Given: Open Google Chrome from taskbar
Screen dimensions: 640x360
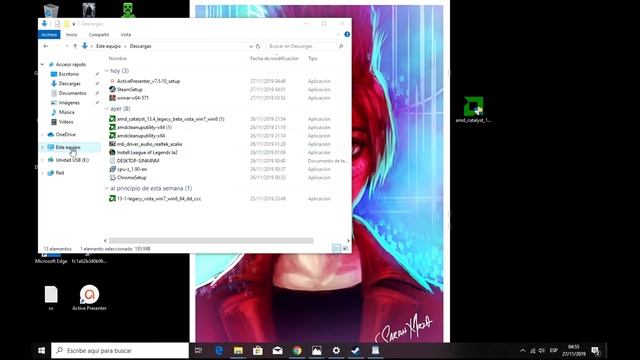Looking at the screenshot, I should [x=297, y=351].
